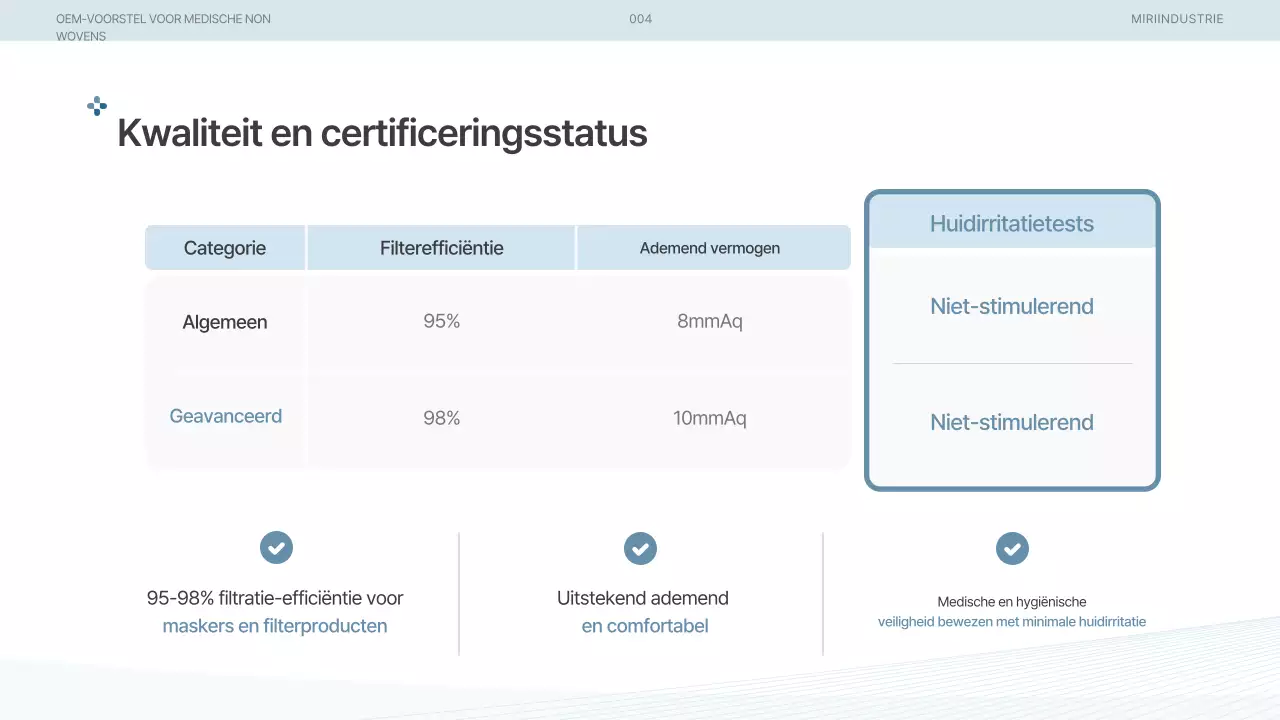Click the 10mmAq breathability value
The image size is (1280, 720).
click(x=710, y=418)
